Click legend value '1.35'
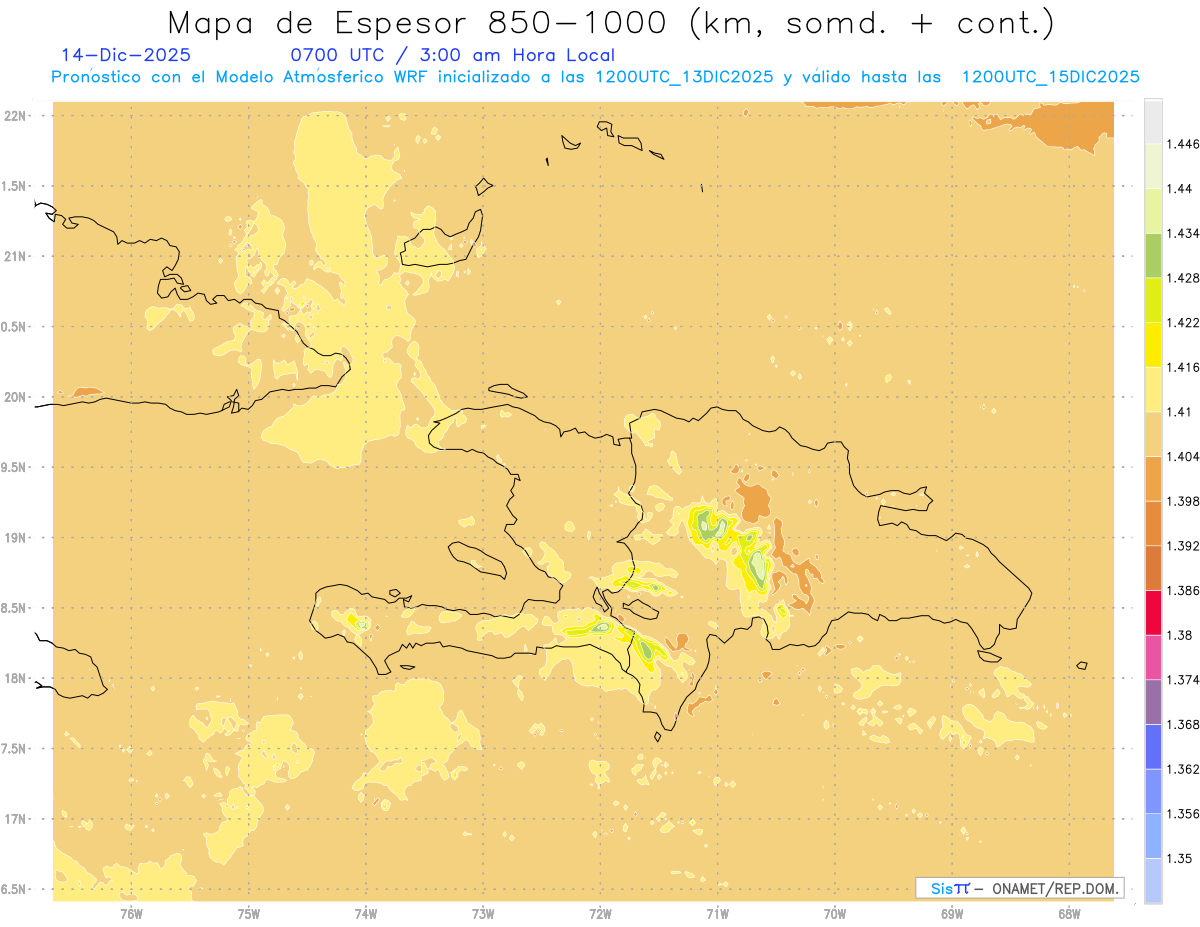Screen dimensions: 1200x927 (x=1179, y=858)
